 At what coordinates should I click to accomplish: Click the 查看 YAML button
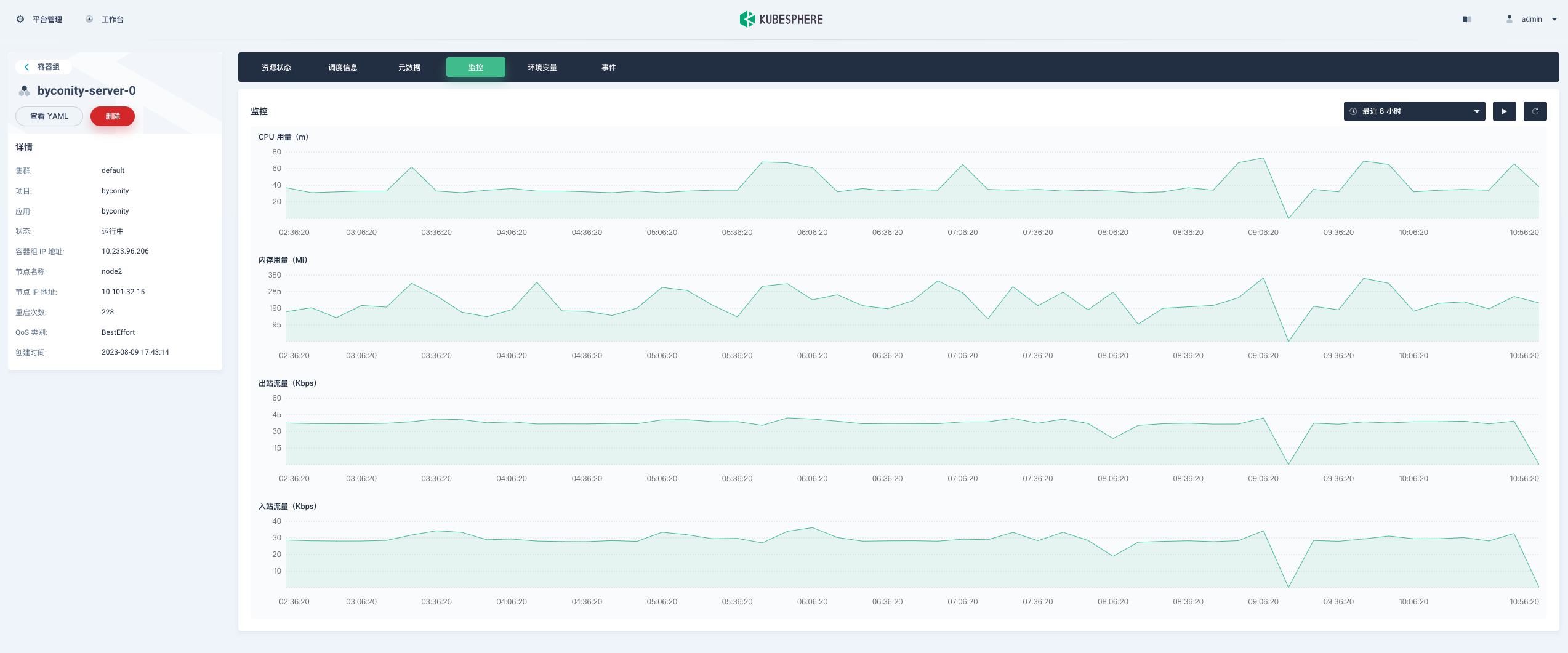(49, 116)
